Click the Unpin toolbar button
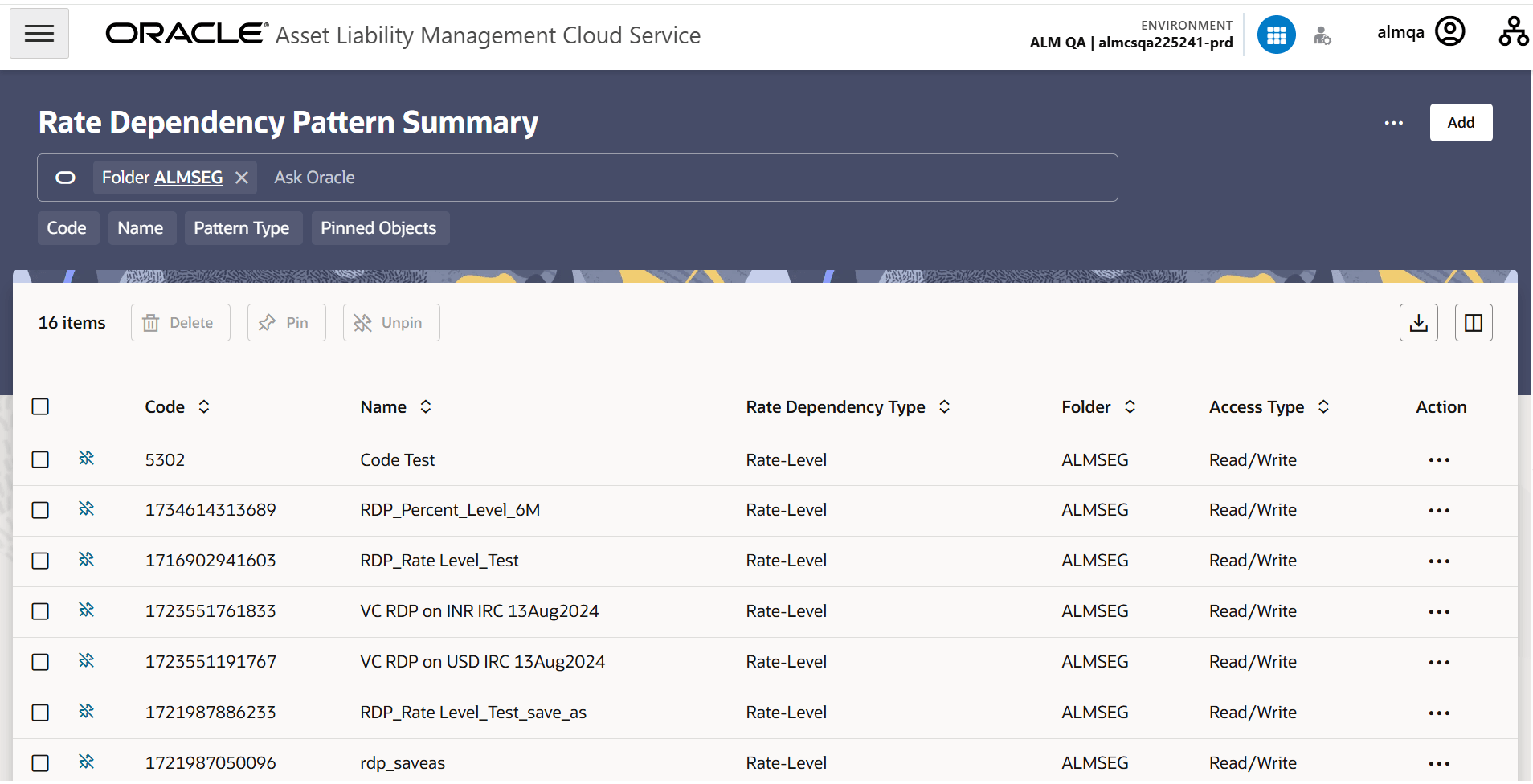 pos(391,322)
